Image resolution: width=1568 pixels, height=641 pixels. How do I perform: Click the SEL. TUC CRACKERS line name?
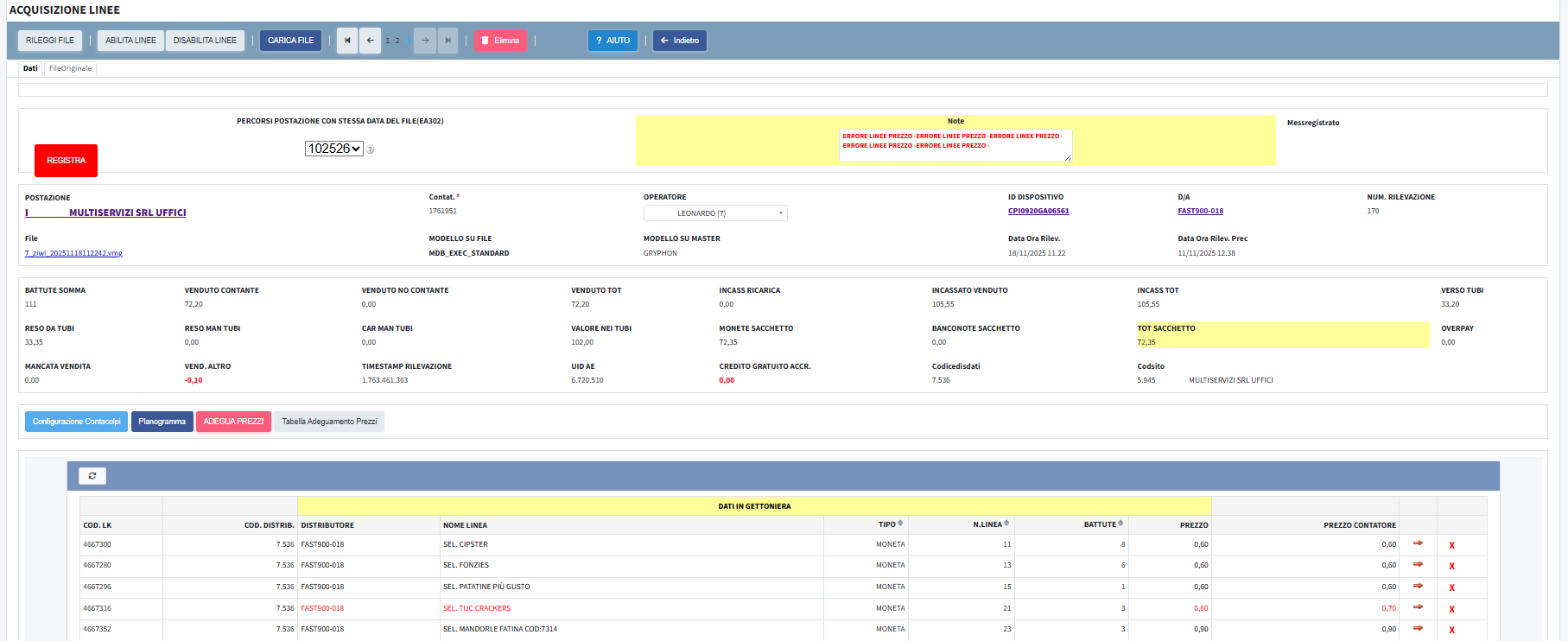477,608
